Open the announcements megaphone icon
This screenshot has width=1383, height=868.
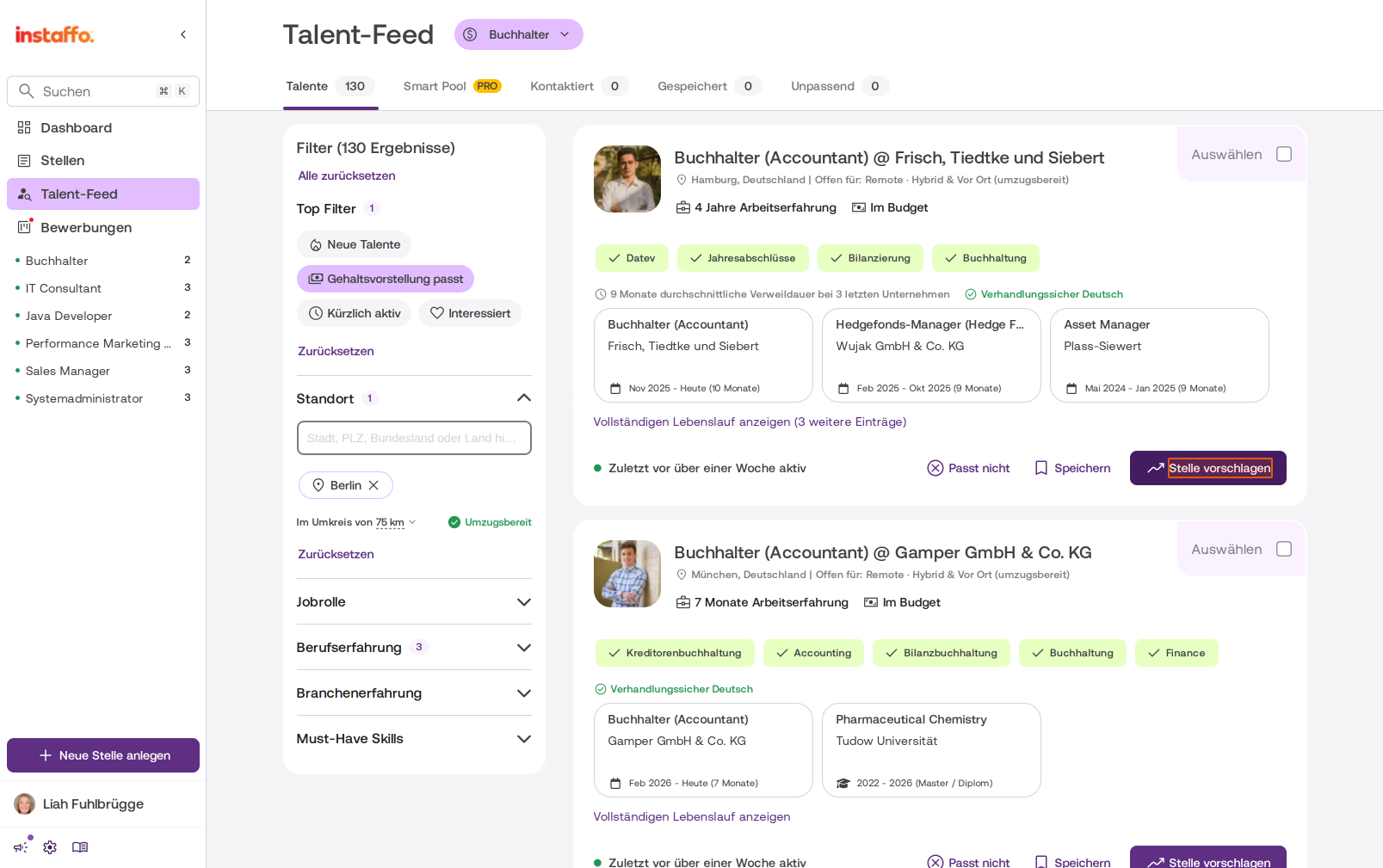pos(22,846)
